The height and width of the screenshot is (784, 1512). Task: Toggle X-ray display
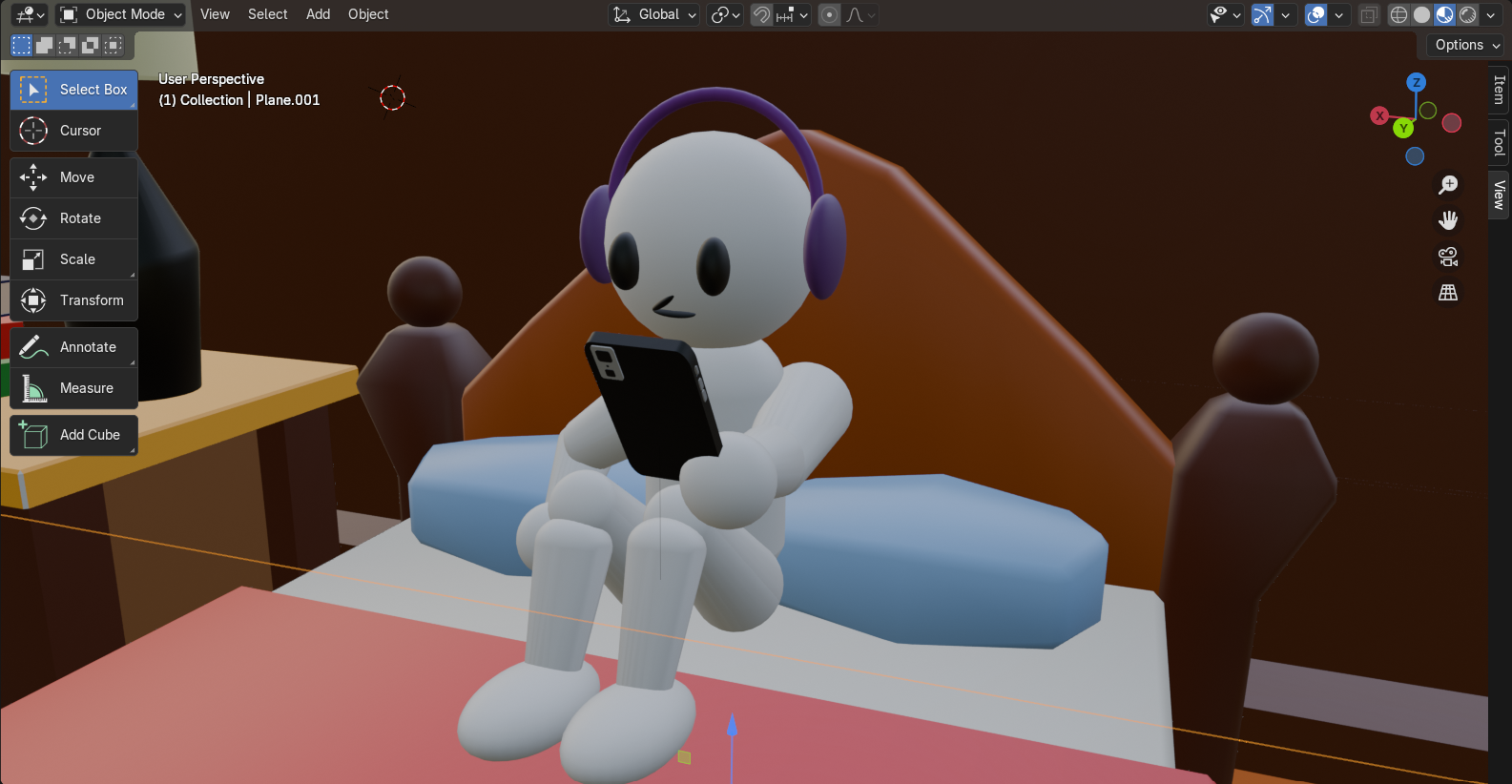(1369, 14)
